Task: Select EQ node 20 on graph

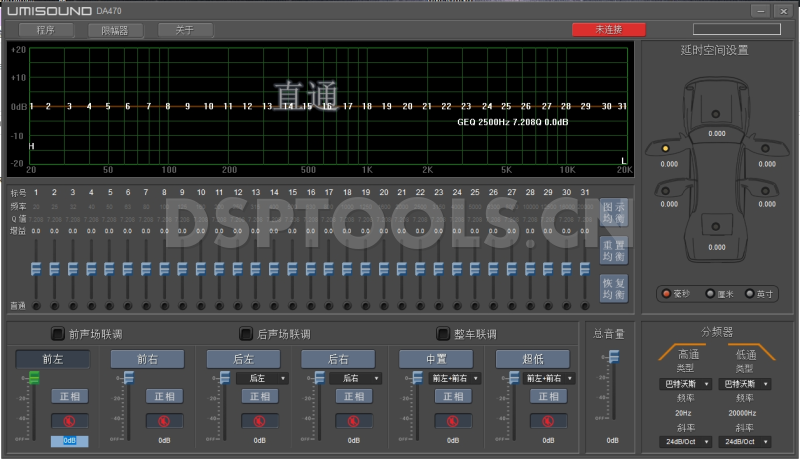Action: coord(407,106)
